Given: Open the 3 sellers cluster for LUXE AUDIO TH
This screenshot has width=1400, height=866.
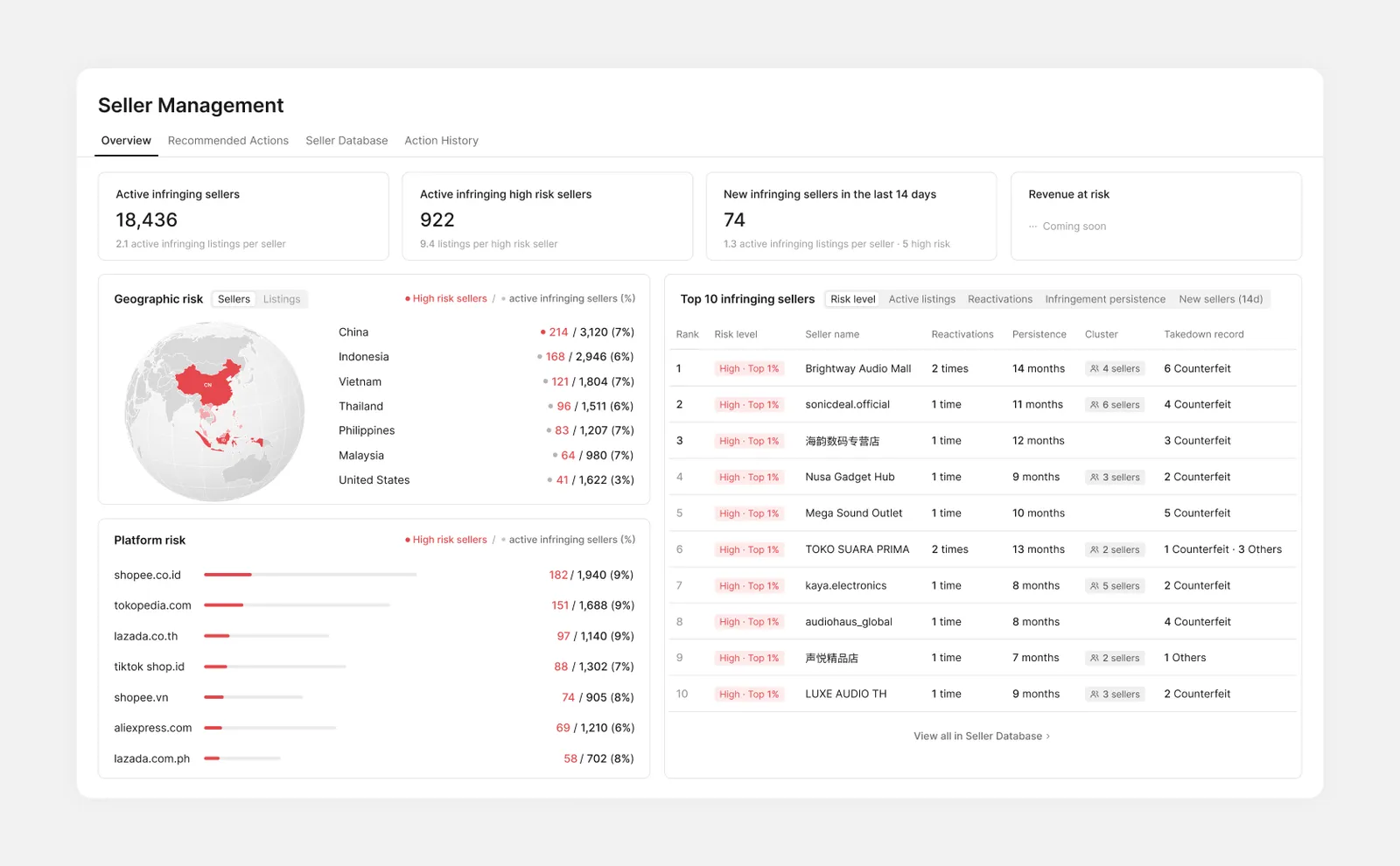Looking at the screenshot, I should click(1115, 695).
